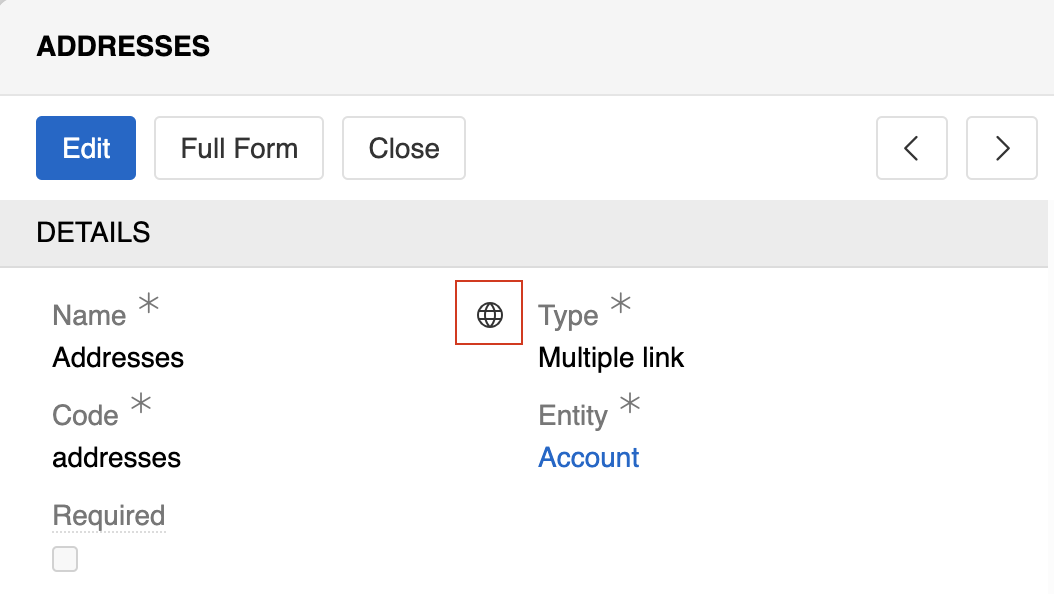This screenshot has height=594, width=1054.
Task: Go to the previous record arrow
Action: tap(911, 148)
